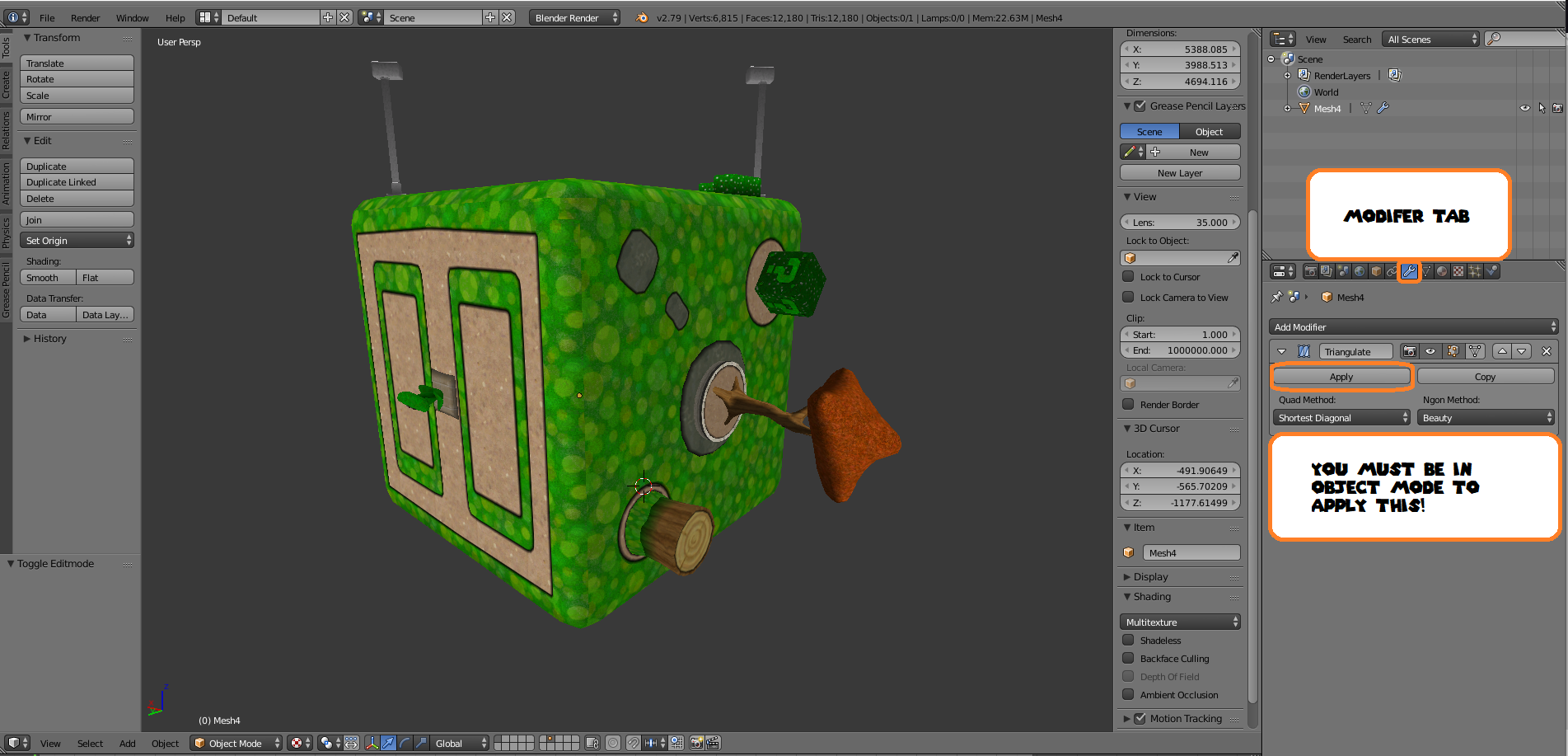Open the File menu

coord(47,17)
